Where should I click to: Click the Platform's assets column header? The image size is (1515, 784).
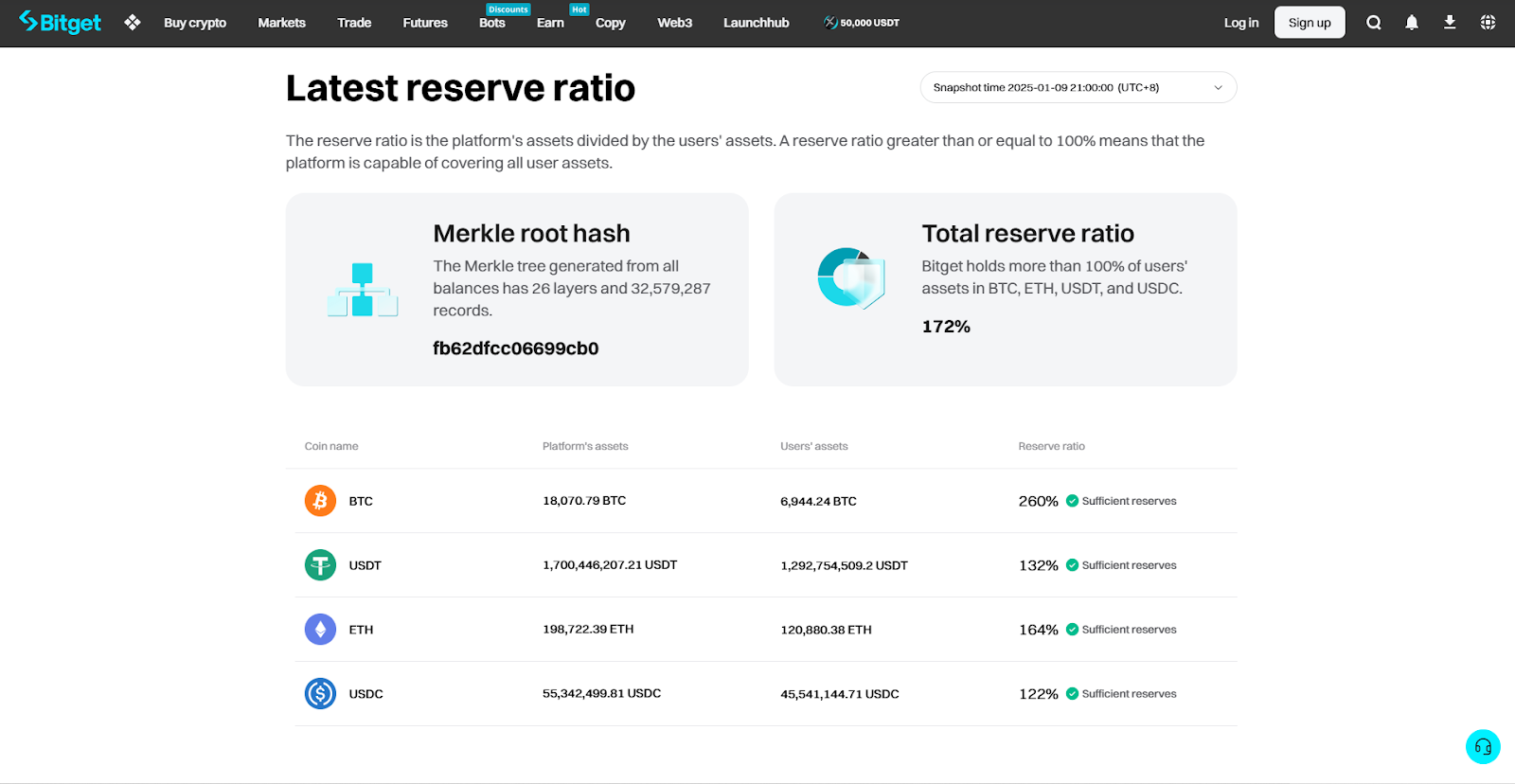(x=585, y=446)
